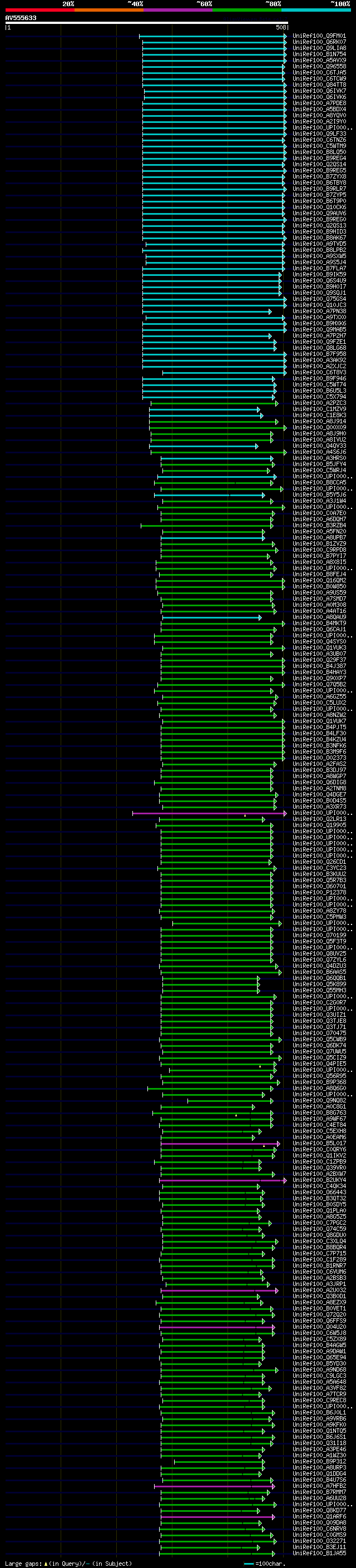Click the Large gaps legend text

point(68,1563)
